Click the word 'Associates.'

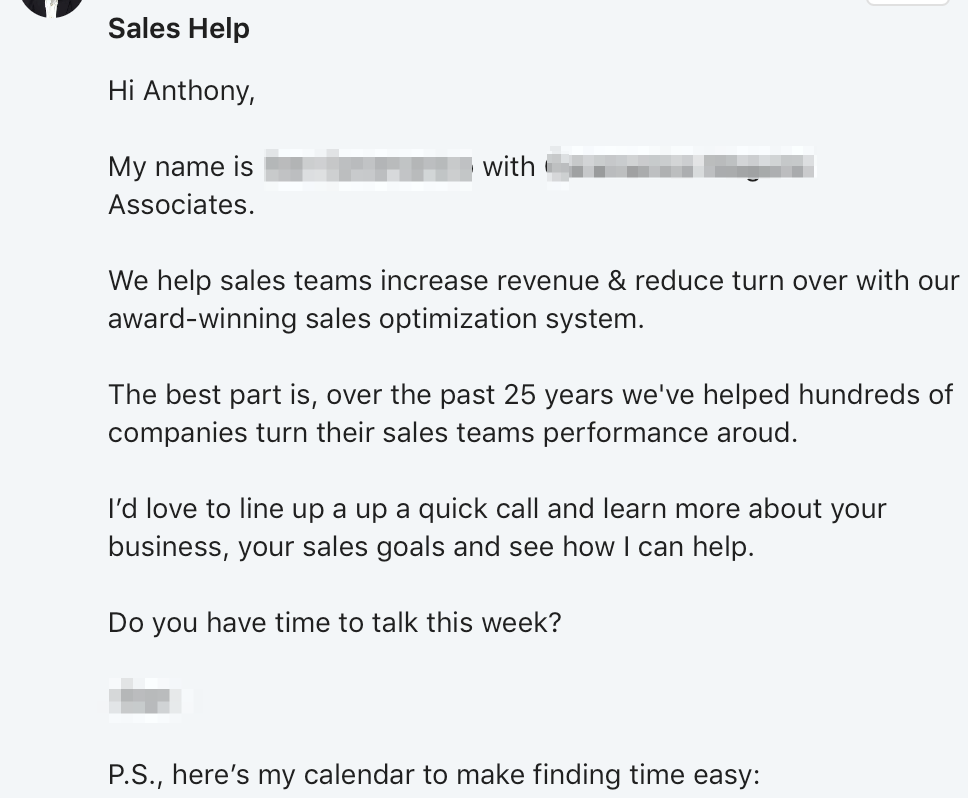click(x=182, y=205)
